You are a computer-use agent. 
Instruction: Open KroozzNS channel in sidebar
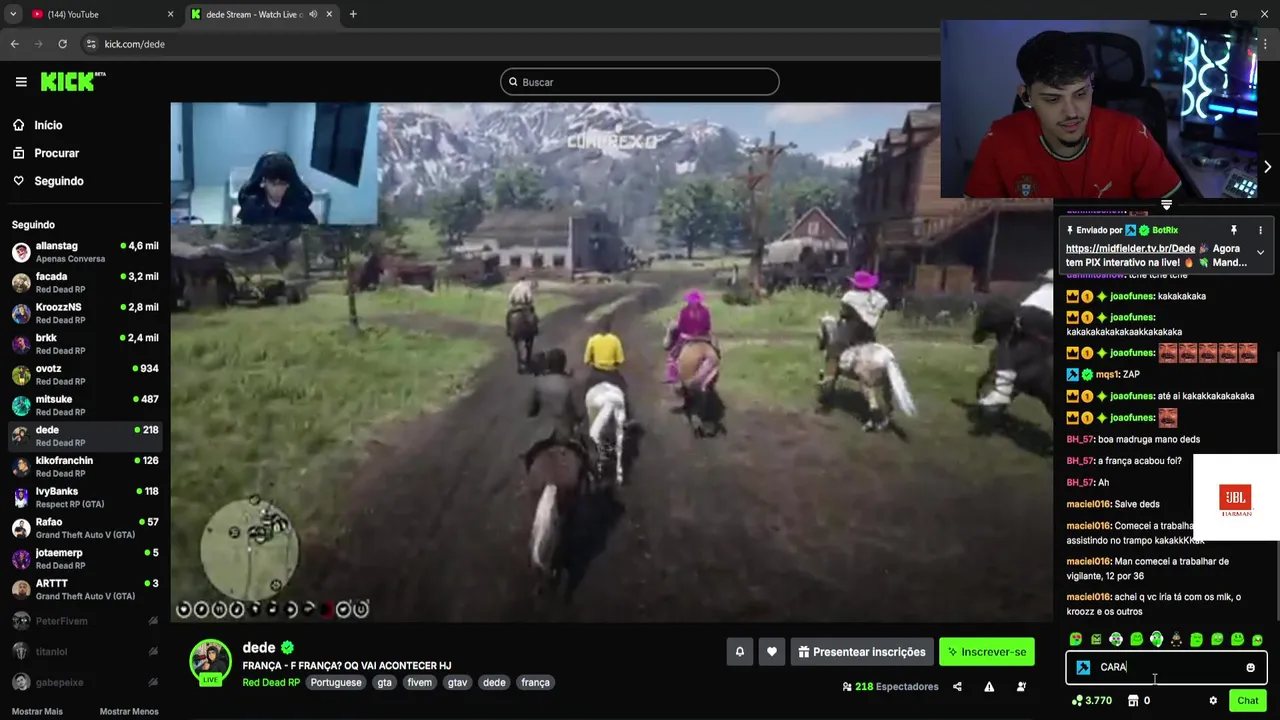coord(85,313)
